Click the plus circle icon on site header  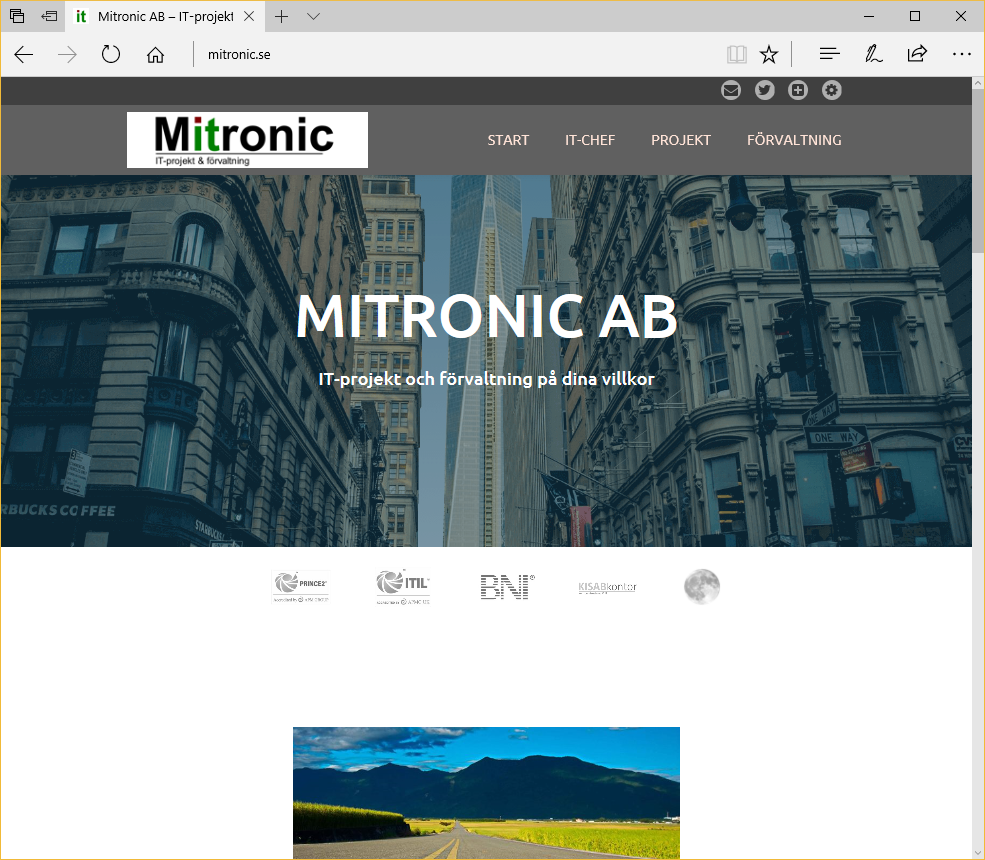(798, 90)
